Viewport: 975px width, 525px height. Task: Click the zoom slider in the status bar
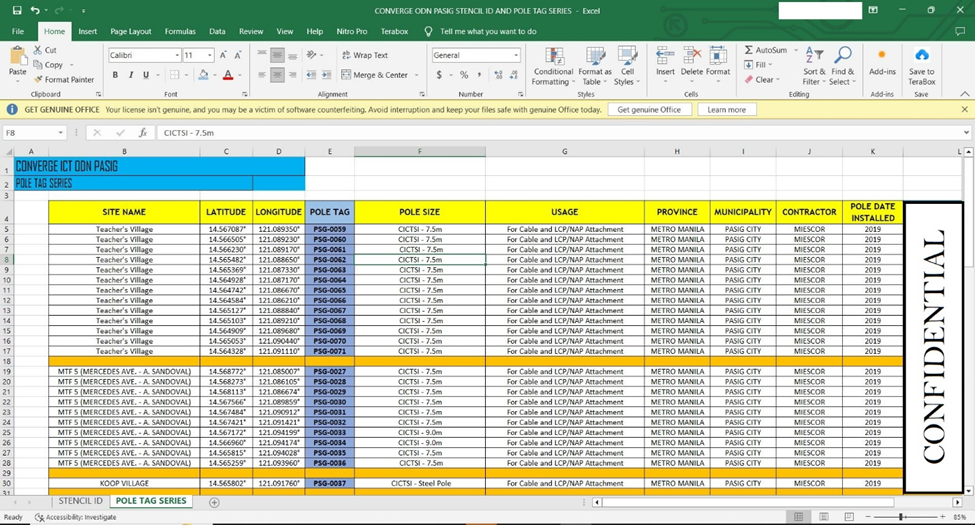(x=900, y=517)
